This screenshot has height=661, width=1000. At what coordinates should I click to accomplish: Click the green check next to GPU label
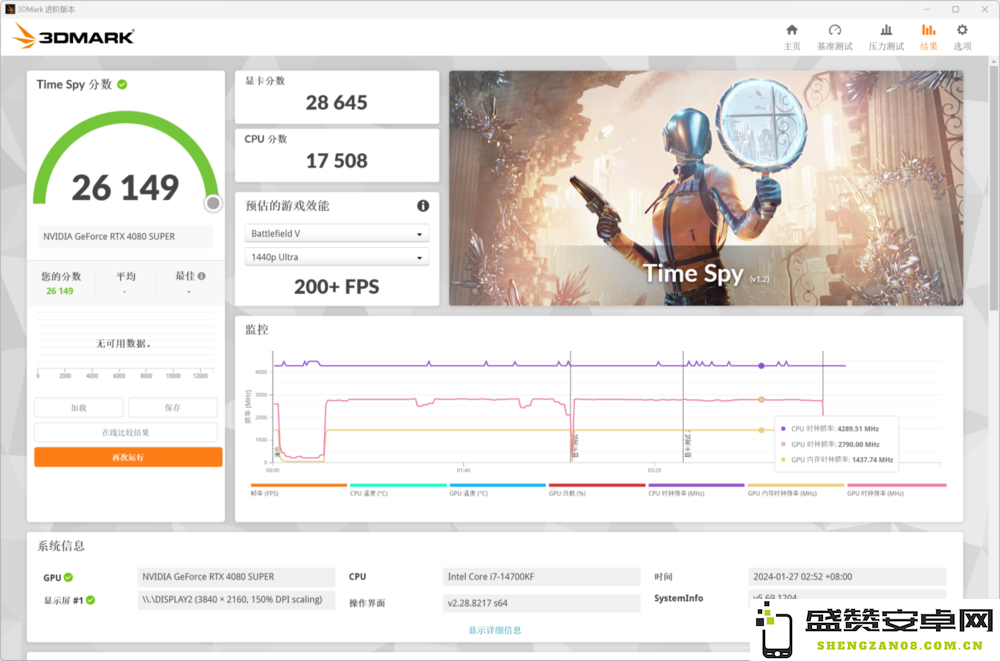[68, 577]
